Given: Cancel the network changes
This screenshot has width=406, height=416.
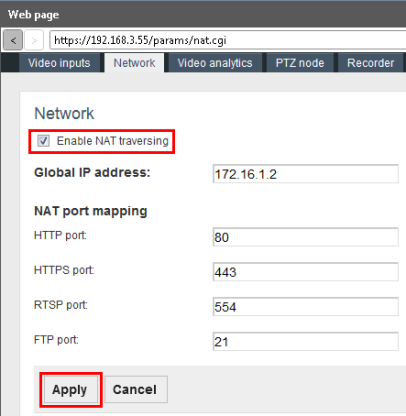Looking at the screenshot, I should point(136,390).
